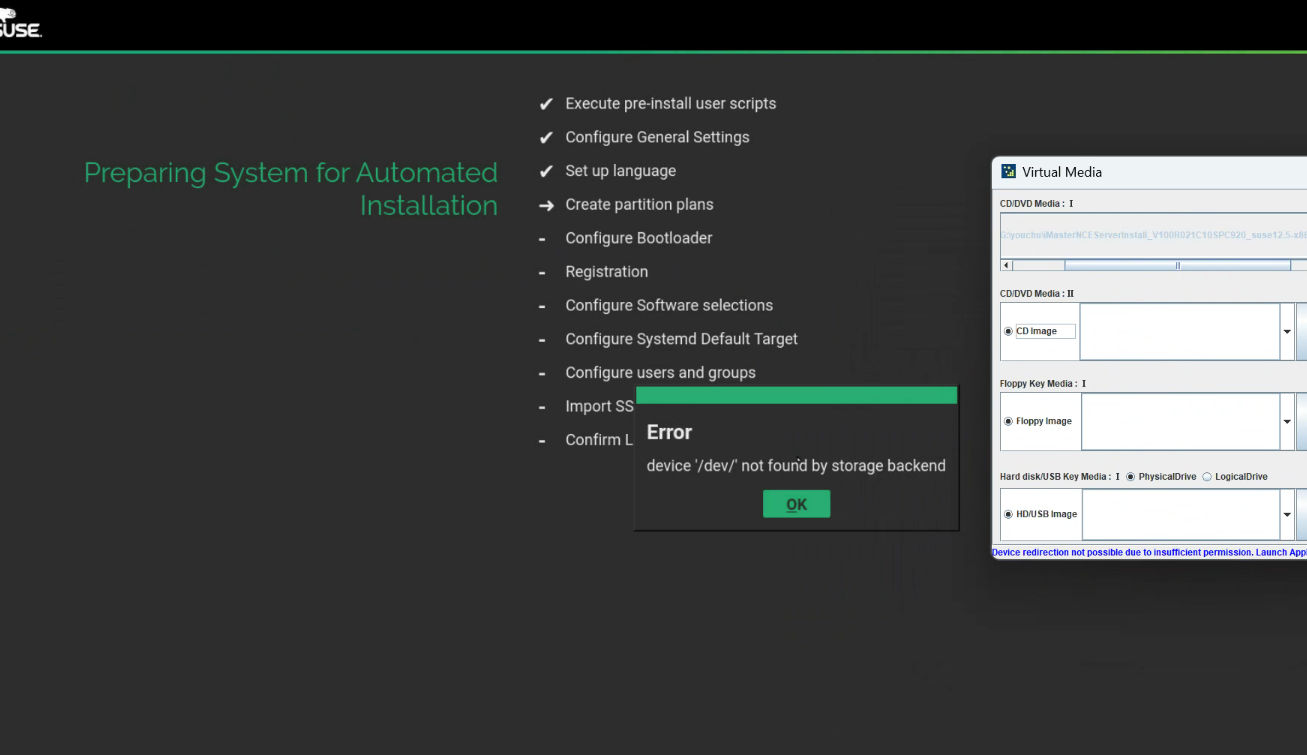Click the 'CD/DVD Media : I' label
This screenshot has width=1307, height=755.
coord(1036,204)
